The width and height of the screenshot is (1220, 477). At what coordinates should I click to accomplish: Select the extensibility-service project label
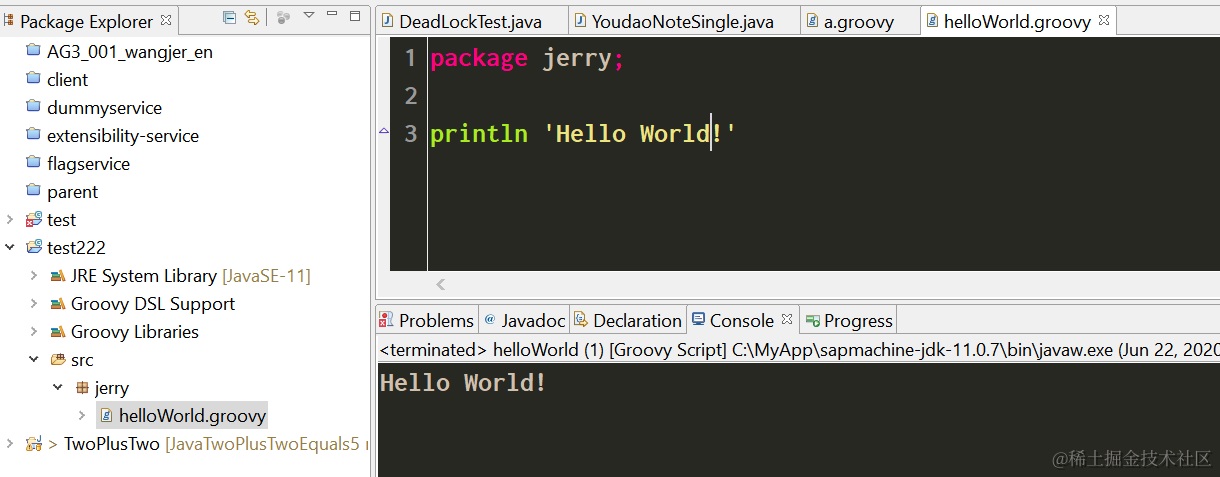click(123, 135)
